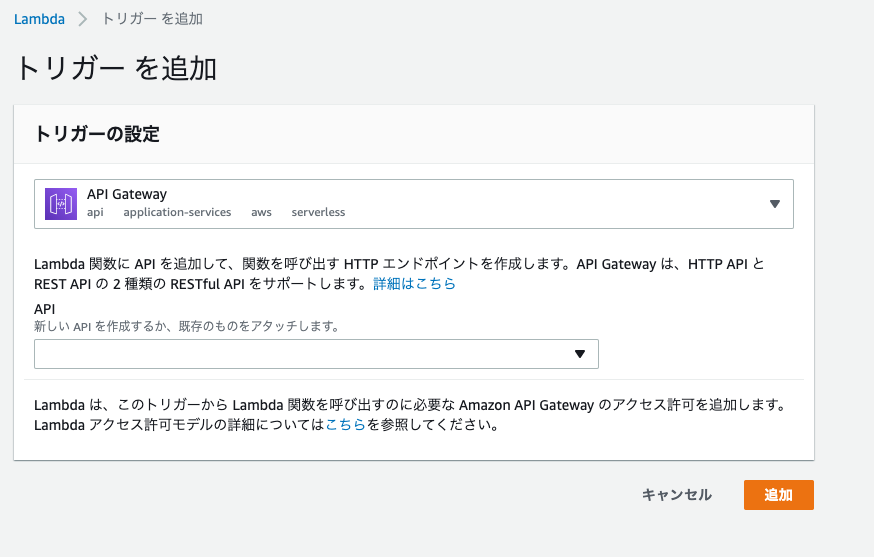Click the breadcrumb chevron separator
This screenshot has height=557, width=874.
pyautogui.click(x=82, y=19)
